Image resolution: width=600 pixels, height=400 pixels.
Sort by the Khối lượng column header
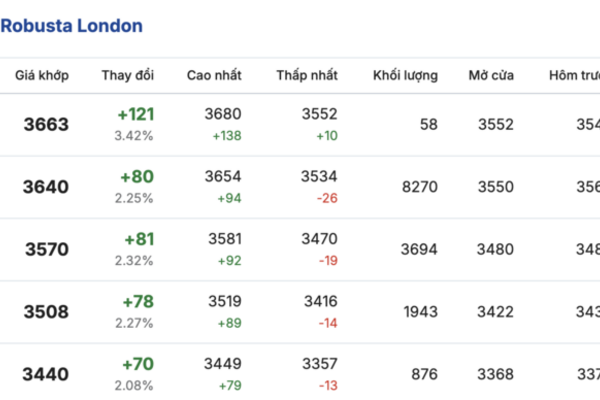pos(405,76)
